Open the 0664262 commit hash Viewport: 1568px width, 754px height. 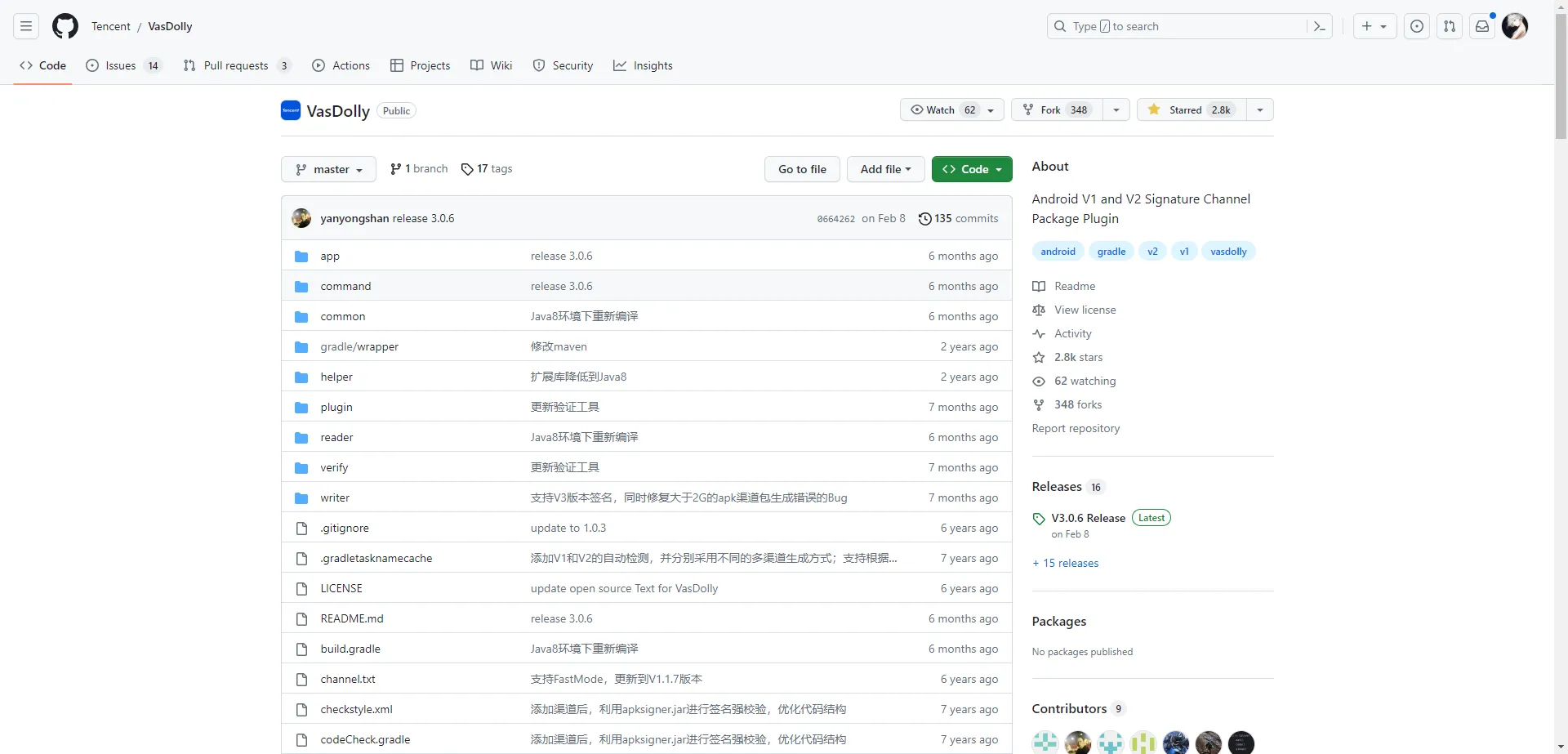(836, 219)
